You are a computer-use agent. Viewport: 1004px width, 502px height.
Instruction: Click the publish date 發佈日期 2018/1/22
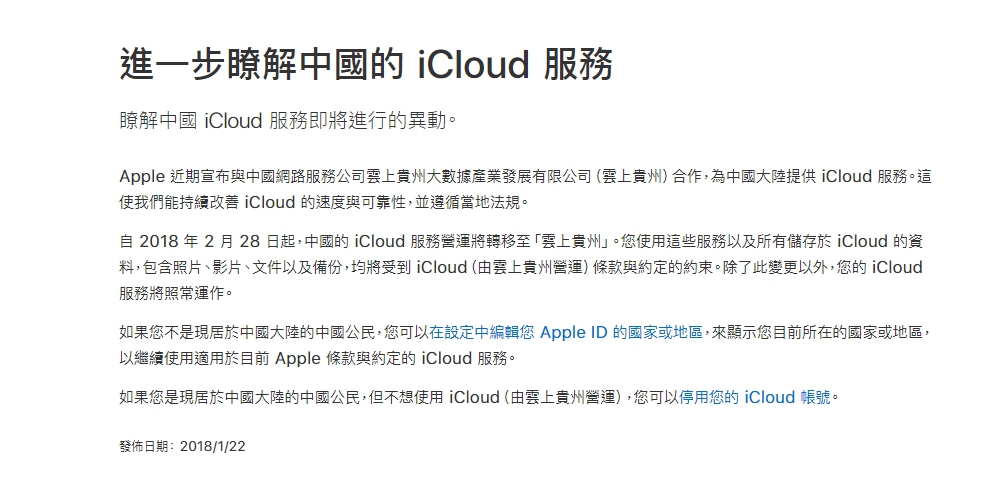(x=182, y=446)
